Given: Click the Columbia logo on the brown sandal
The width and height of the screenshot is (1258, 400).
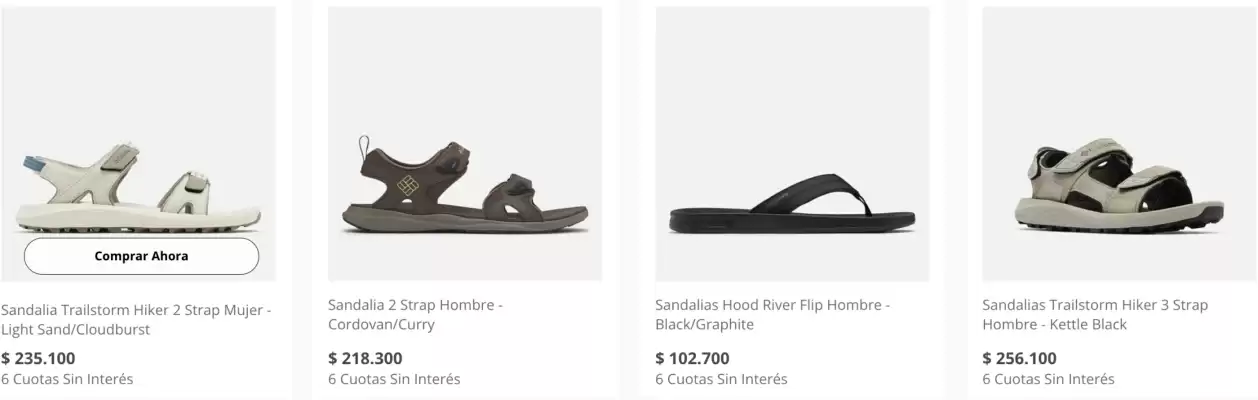Looking at the screenshot, I should point(407,185).
